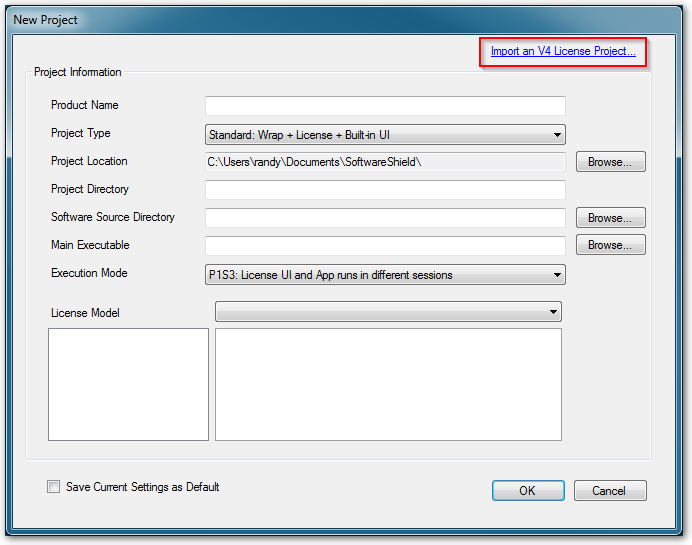Browse for Software Source Directory
The image size is (692, 545).
(610, 218)
